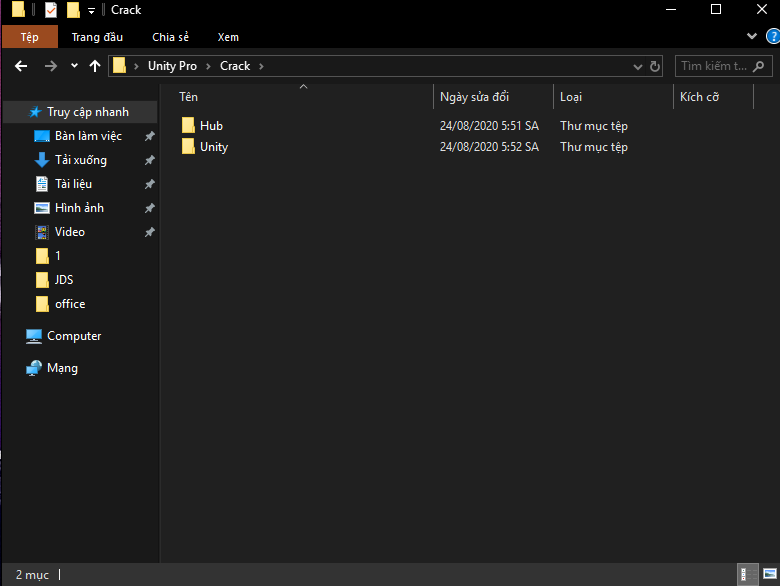The height and width of the screenshot is (586, 780).
Task: Open the Help question mark icon
Action: coord(770,37)
